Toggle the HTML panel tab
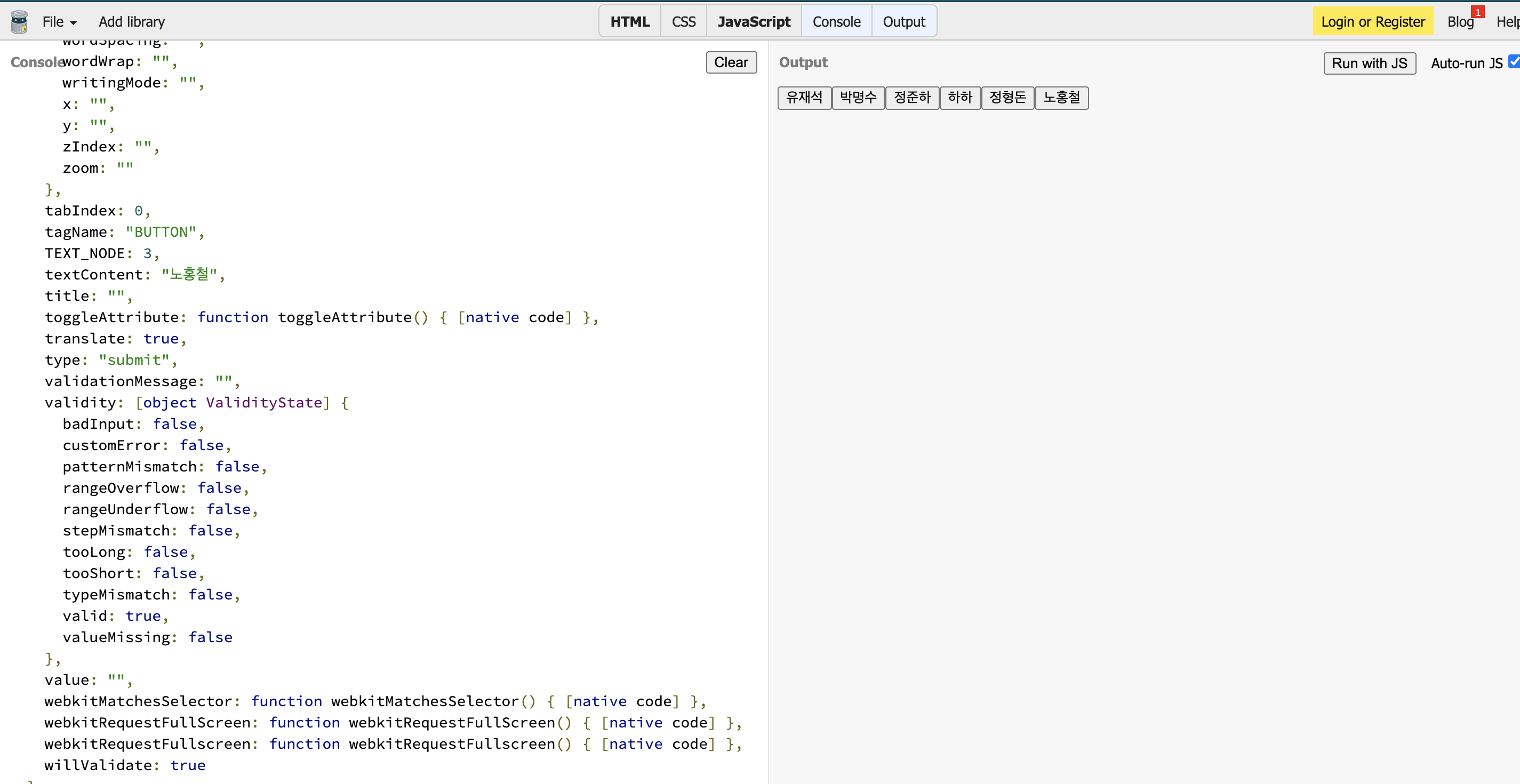Viewport: 1520px width, 784px height. coord(629,22)
